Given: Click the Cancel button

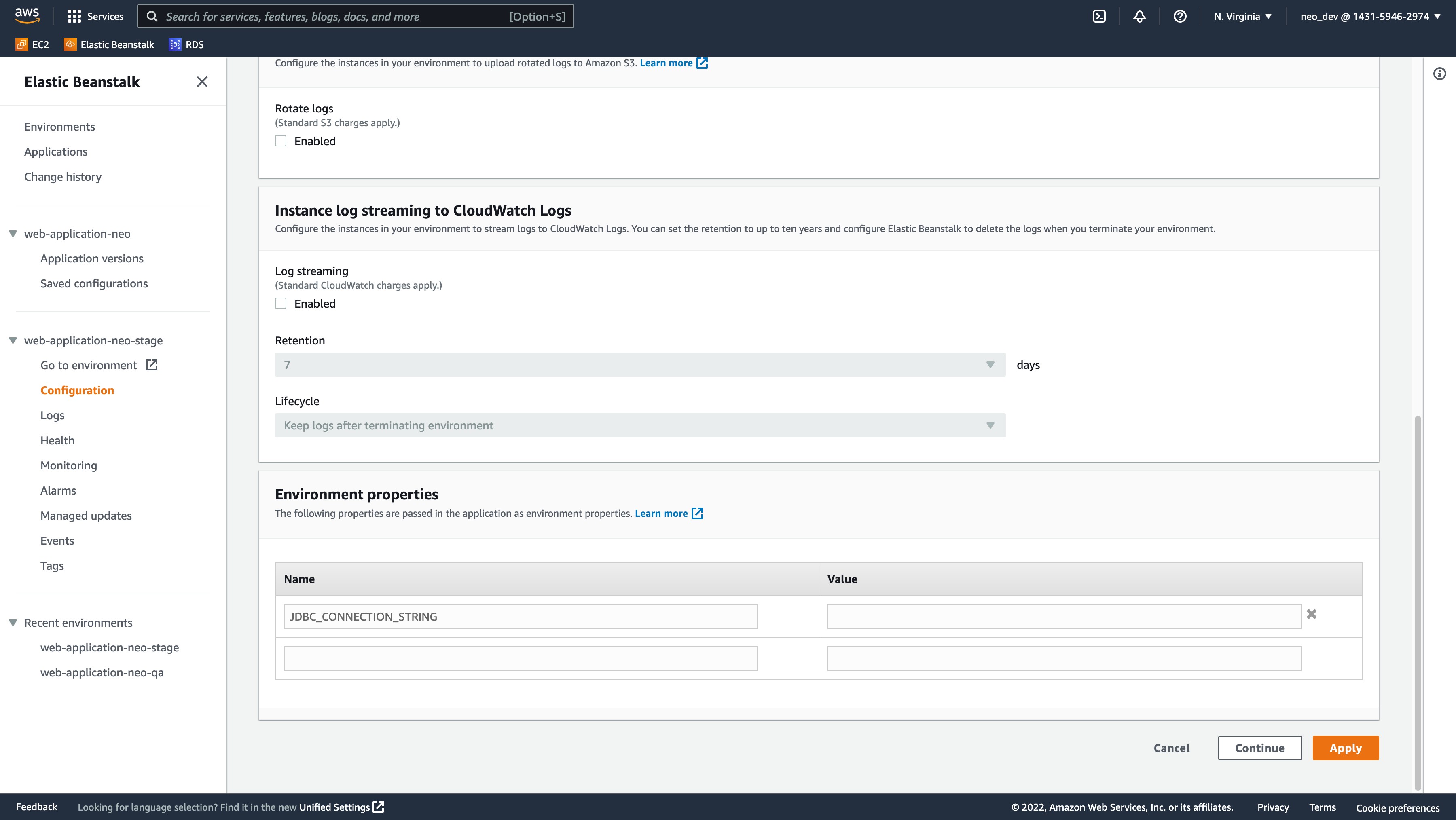Looking at the screenshot, I should 1171,748.
